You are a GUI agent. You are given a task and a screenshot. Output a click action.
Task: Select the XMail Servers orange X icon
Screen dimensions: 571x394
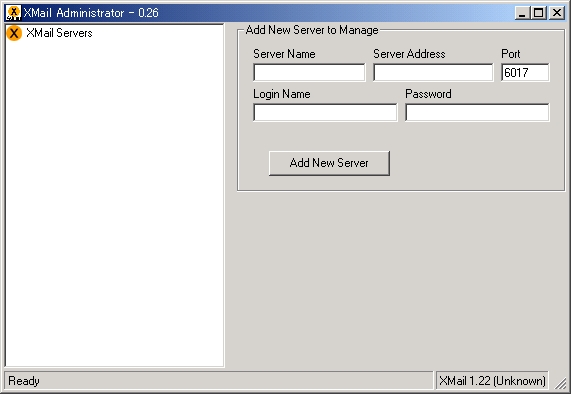pyautogui.click(x=14, y=33)
